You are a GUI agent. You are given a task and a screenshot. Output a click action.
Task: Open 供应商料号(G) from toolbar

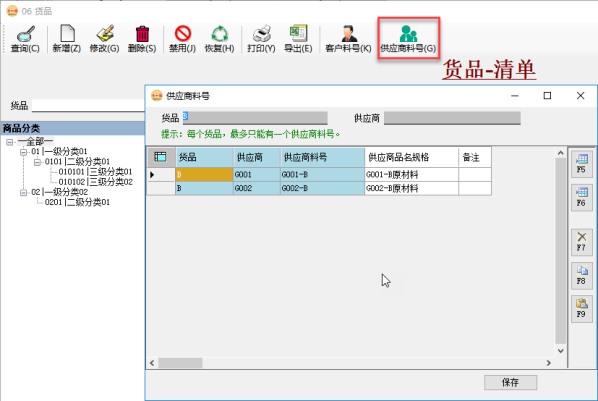408,39
